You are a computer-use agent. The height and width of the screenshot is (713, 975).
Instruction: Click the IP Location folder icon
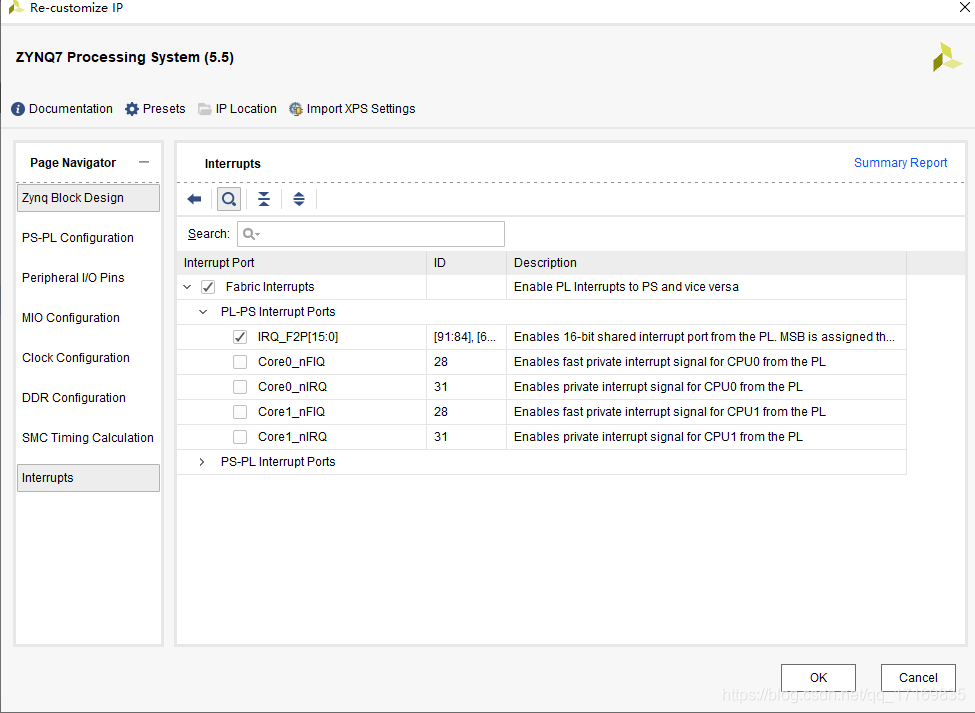click(205, 109)
